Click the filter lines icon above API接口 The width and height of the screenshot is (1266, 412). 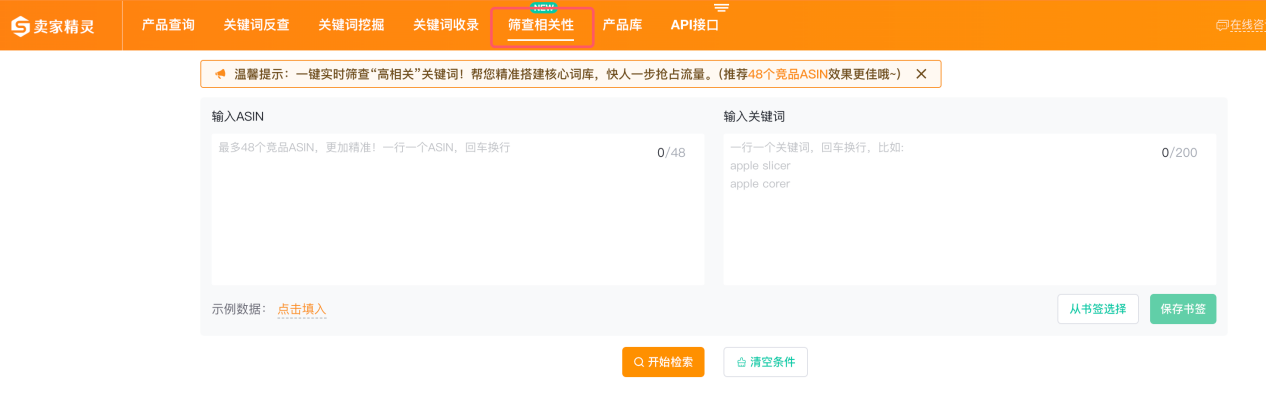[721, 8]
